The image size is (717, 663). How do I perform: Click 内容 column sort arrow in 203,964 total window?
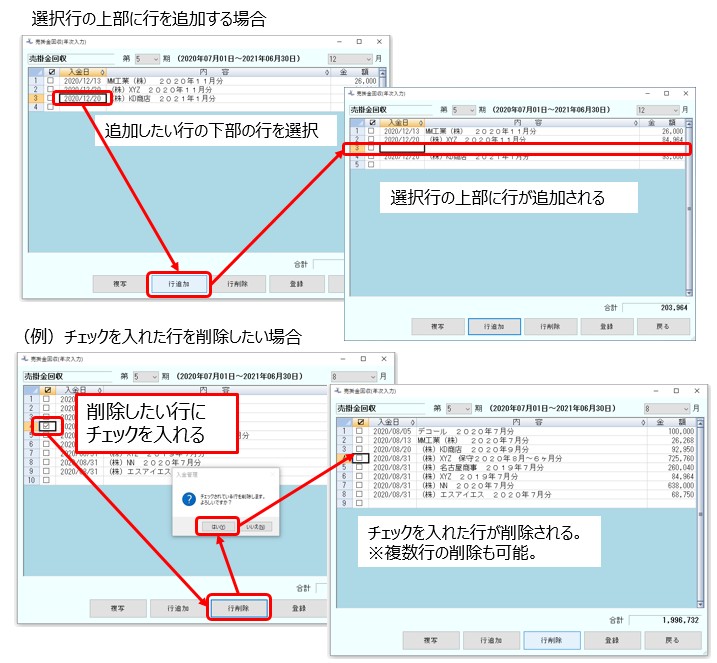coord(636,123)
